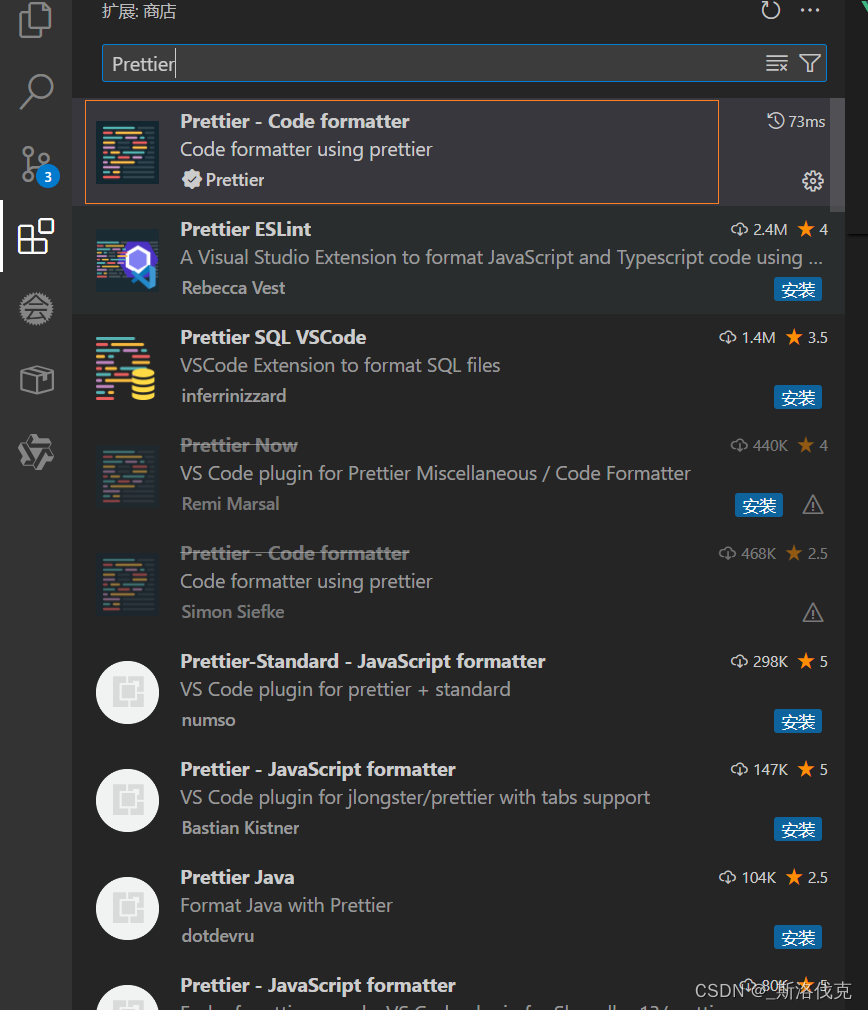The height and width of the screenshot is (1010, 868).
Task: Click the 5 star rating on Prettier-Standard
Action: pos(813,662)
